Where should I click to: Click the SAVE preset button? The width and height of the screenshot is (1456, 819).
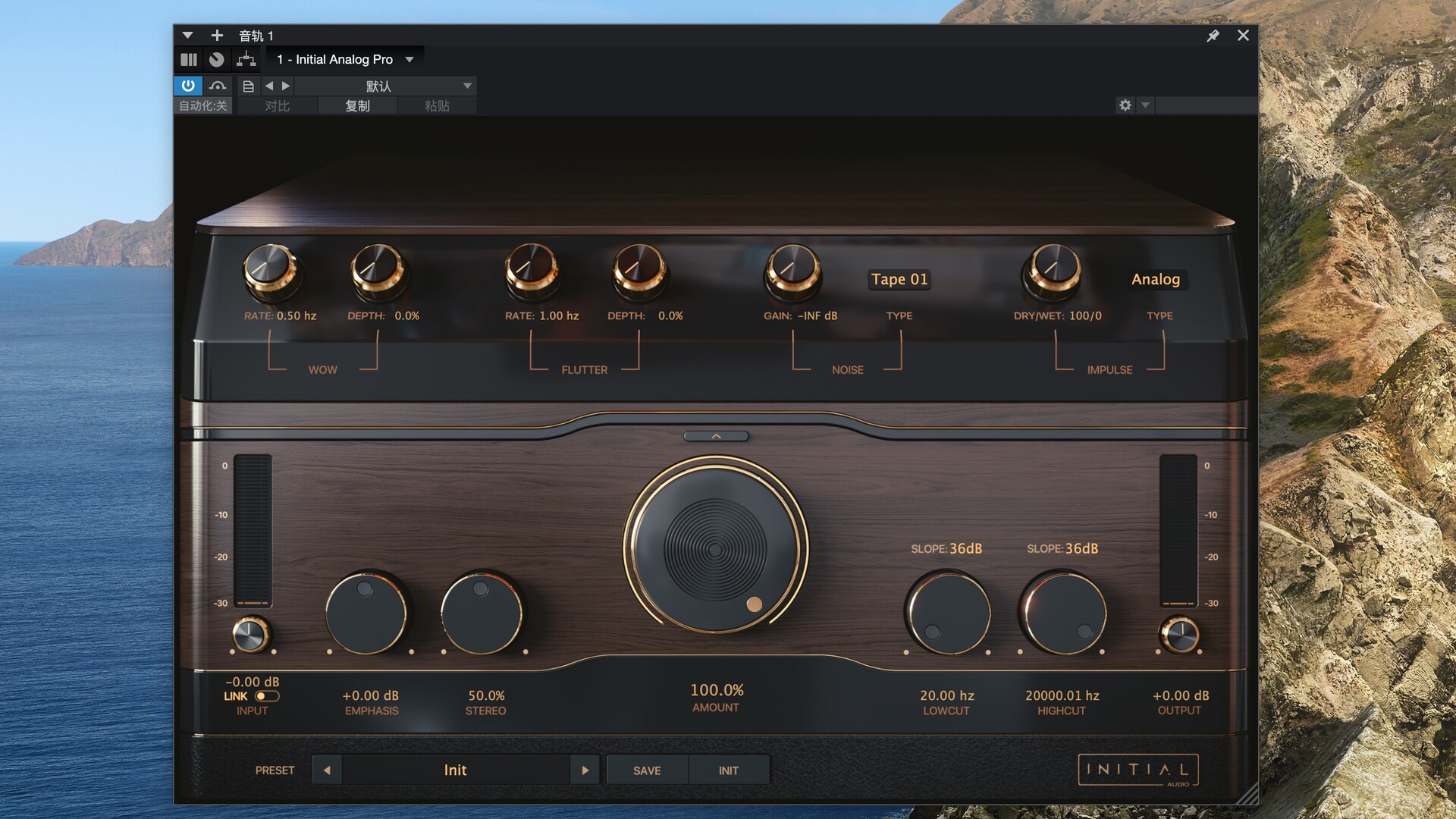(647, 770)
